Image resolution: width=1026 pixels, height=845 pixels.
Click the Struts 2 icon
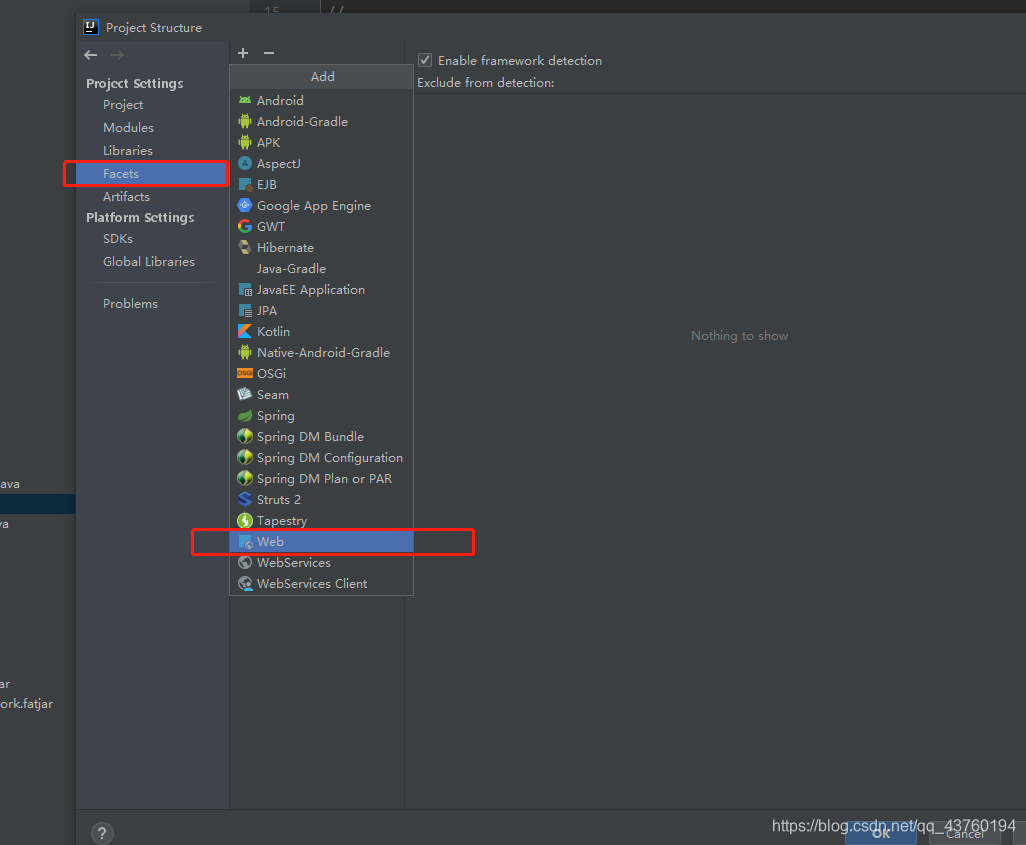245,499
